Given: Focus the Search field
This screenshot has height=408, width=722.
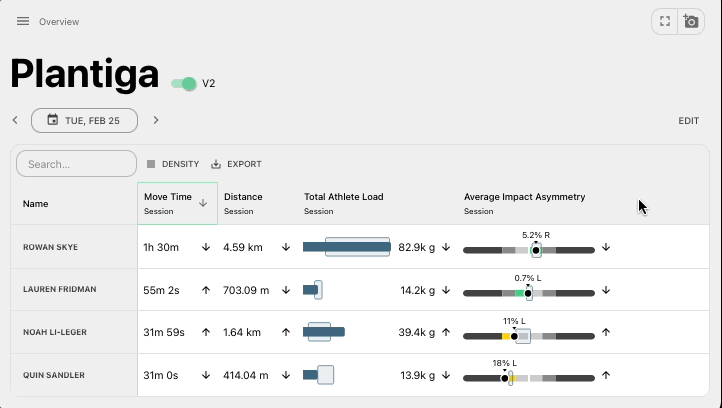Looking at the screenshot, I should 76,164.
